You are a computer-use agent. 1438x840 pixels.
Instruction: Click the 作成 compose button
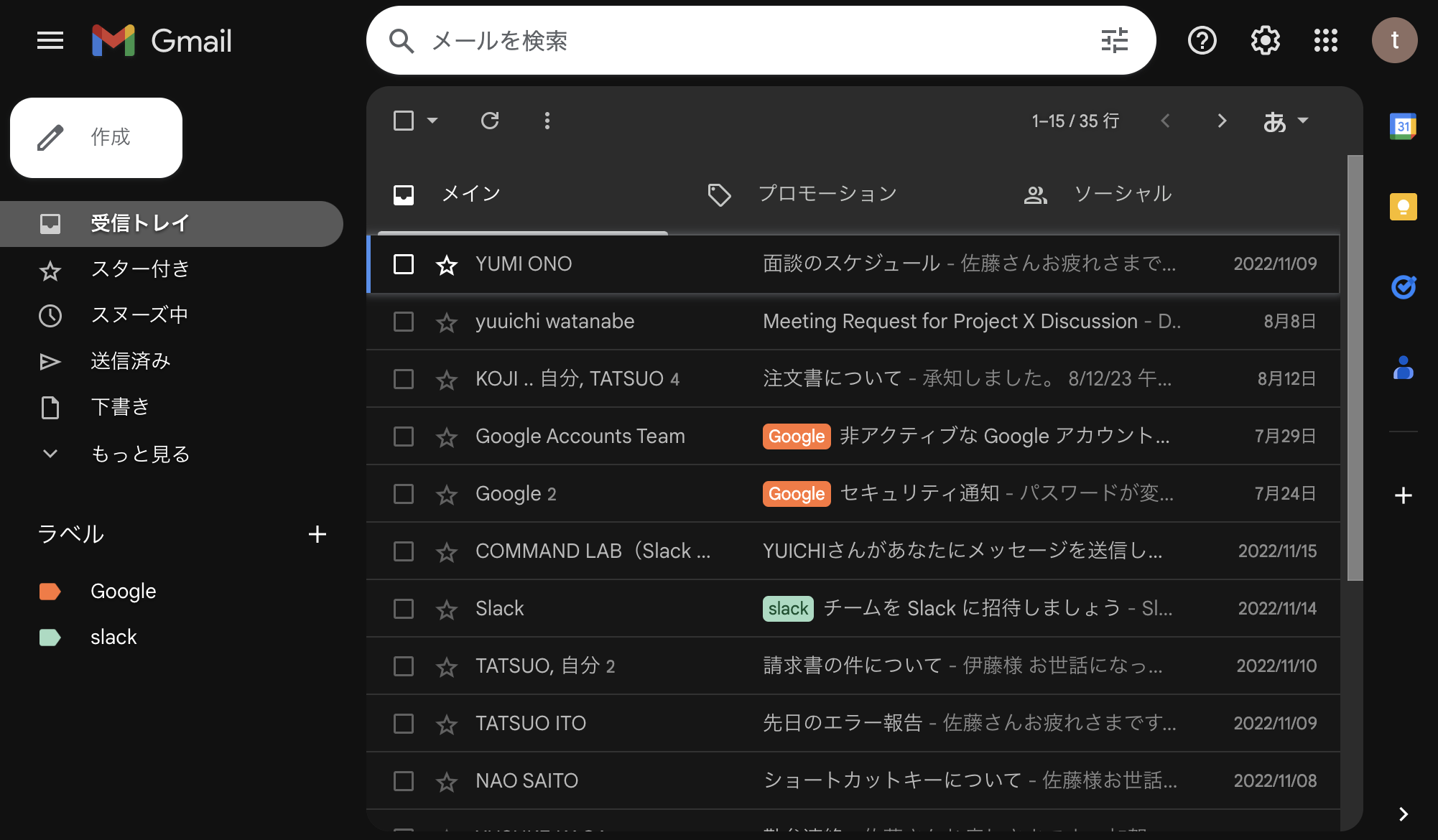[x=96, y=137]
